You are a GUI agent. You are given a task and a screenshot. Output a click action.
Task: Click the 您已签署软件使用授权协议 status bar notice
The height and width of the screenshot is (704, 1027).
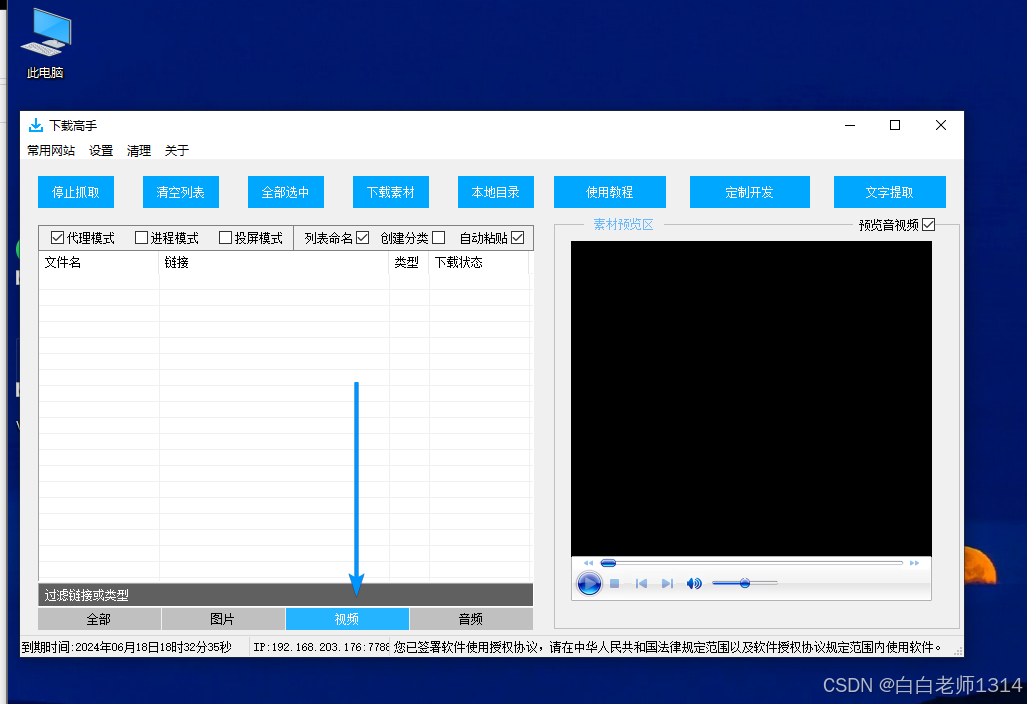[668, 647]
